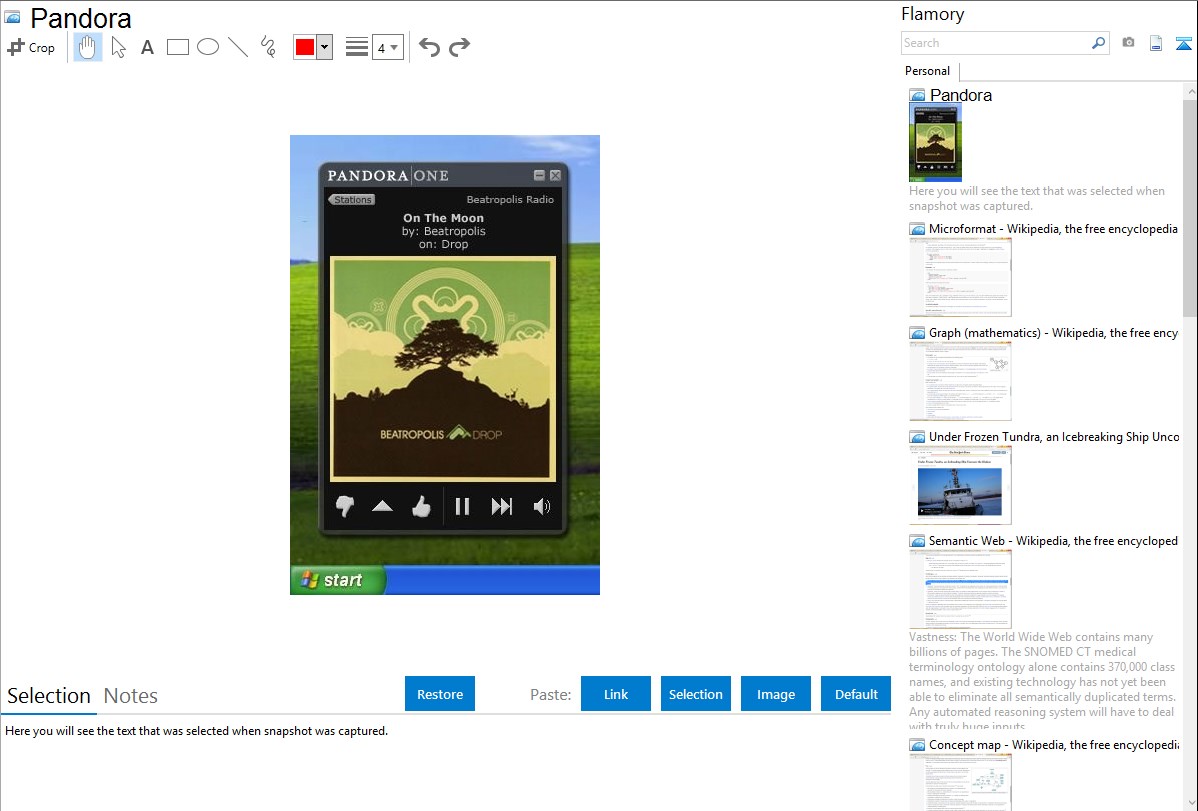The image size is (1198, 811).
Task: Click the Flamory search field
Action: click(995, 43)
